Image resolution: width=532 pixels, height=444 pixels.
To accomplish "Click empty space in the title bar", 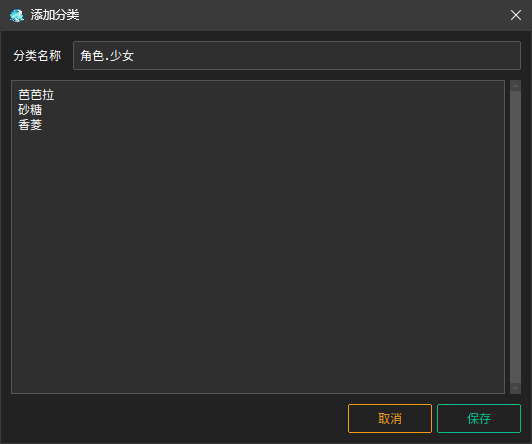I will pos(292,15).
